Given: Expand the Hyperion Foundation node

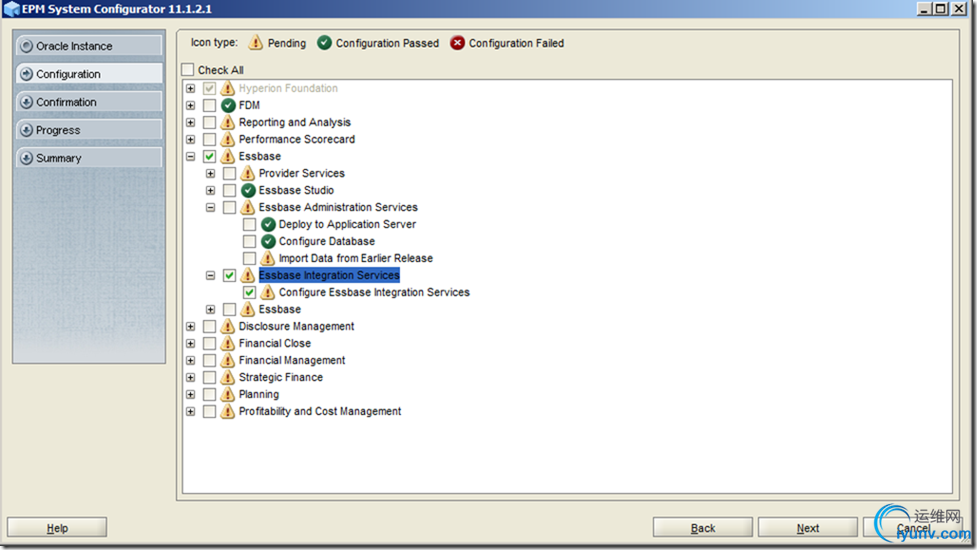Looking at the screenshot, I should click(191, 88).
